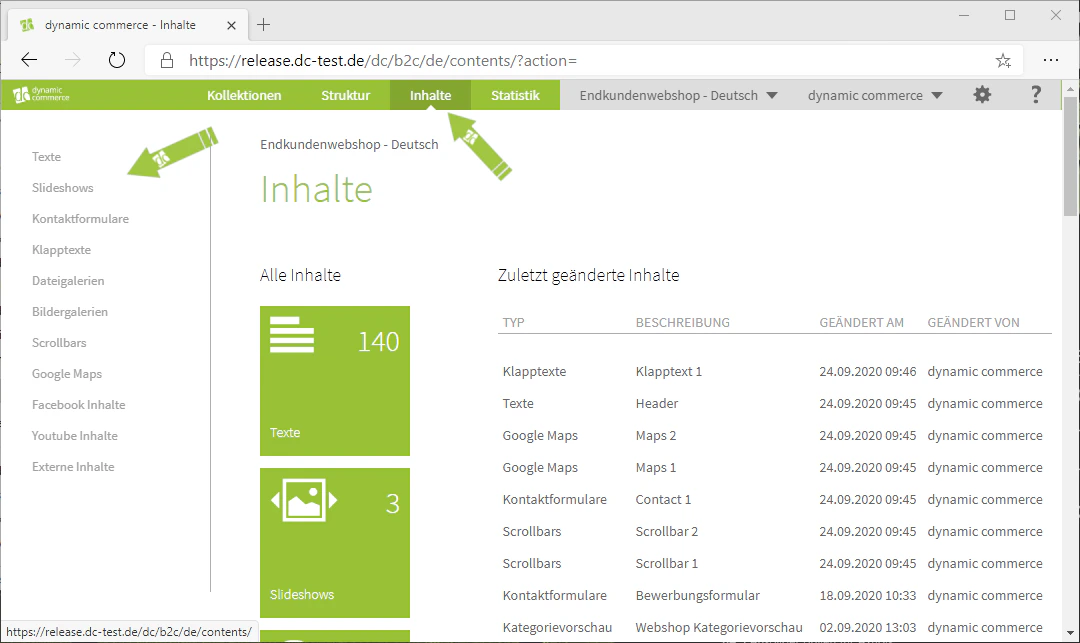Open Slideshows in the sidebar
1080x643 pixels.
pyautogui.click(x=63, y=187)
